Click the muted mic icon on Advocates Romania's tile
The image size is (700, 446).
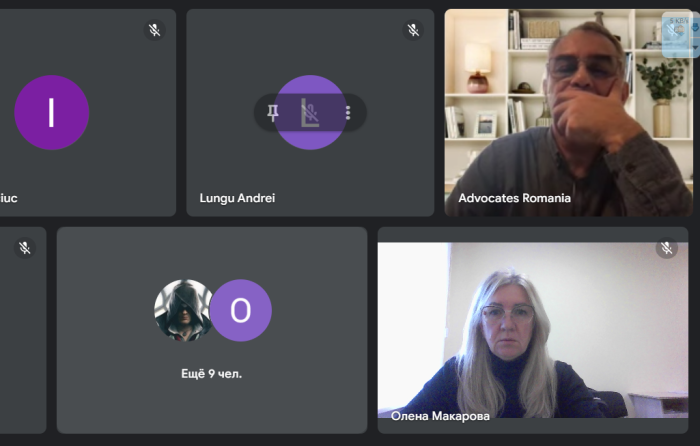pos(671,30)
